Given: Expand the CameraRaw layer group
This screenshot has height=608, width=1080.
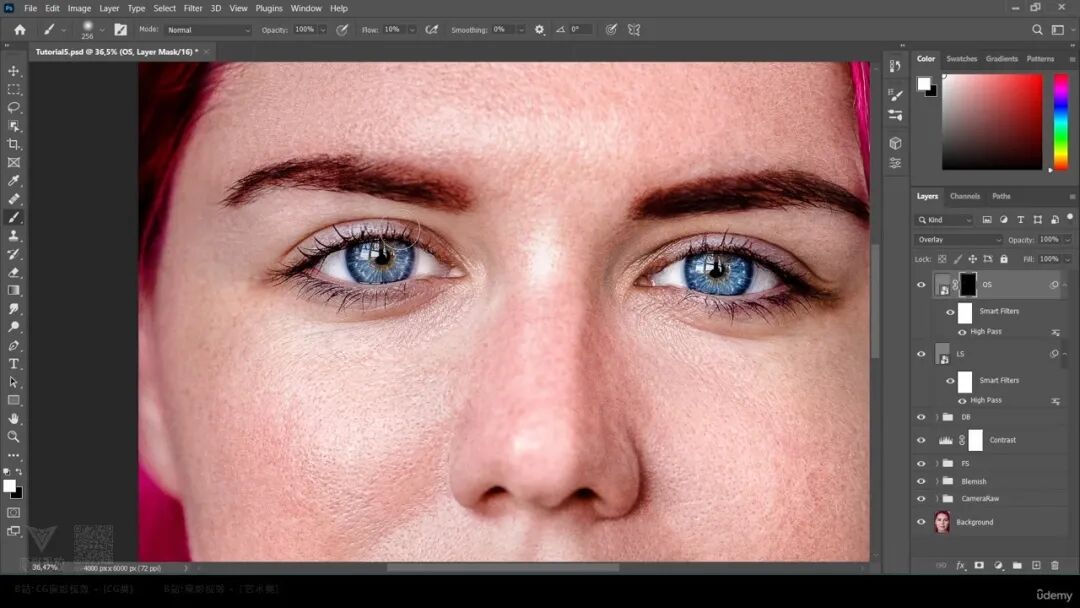Looking at the screenshot, I should 937,499.
